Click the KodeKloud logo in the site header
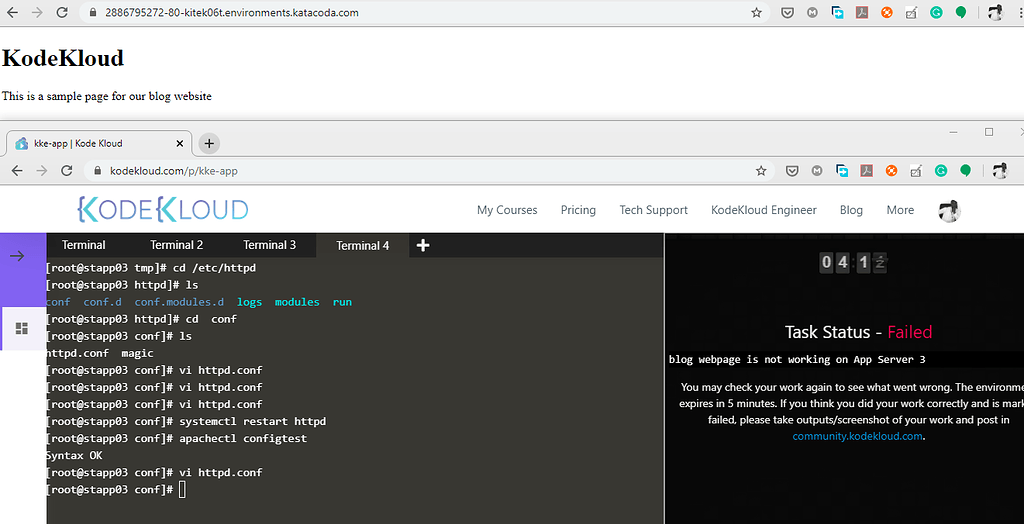 pos(163,209)
